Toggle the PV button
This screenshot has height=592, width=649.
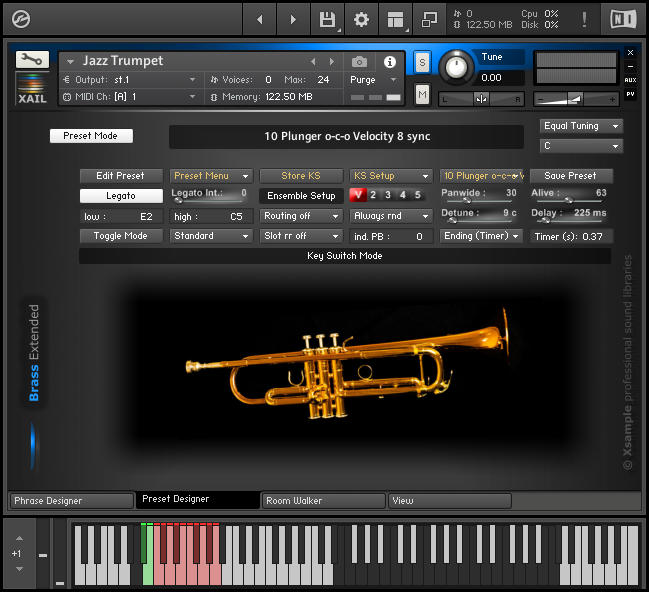(630, 94)
